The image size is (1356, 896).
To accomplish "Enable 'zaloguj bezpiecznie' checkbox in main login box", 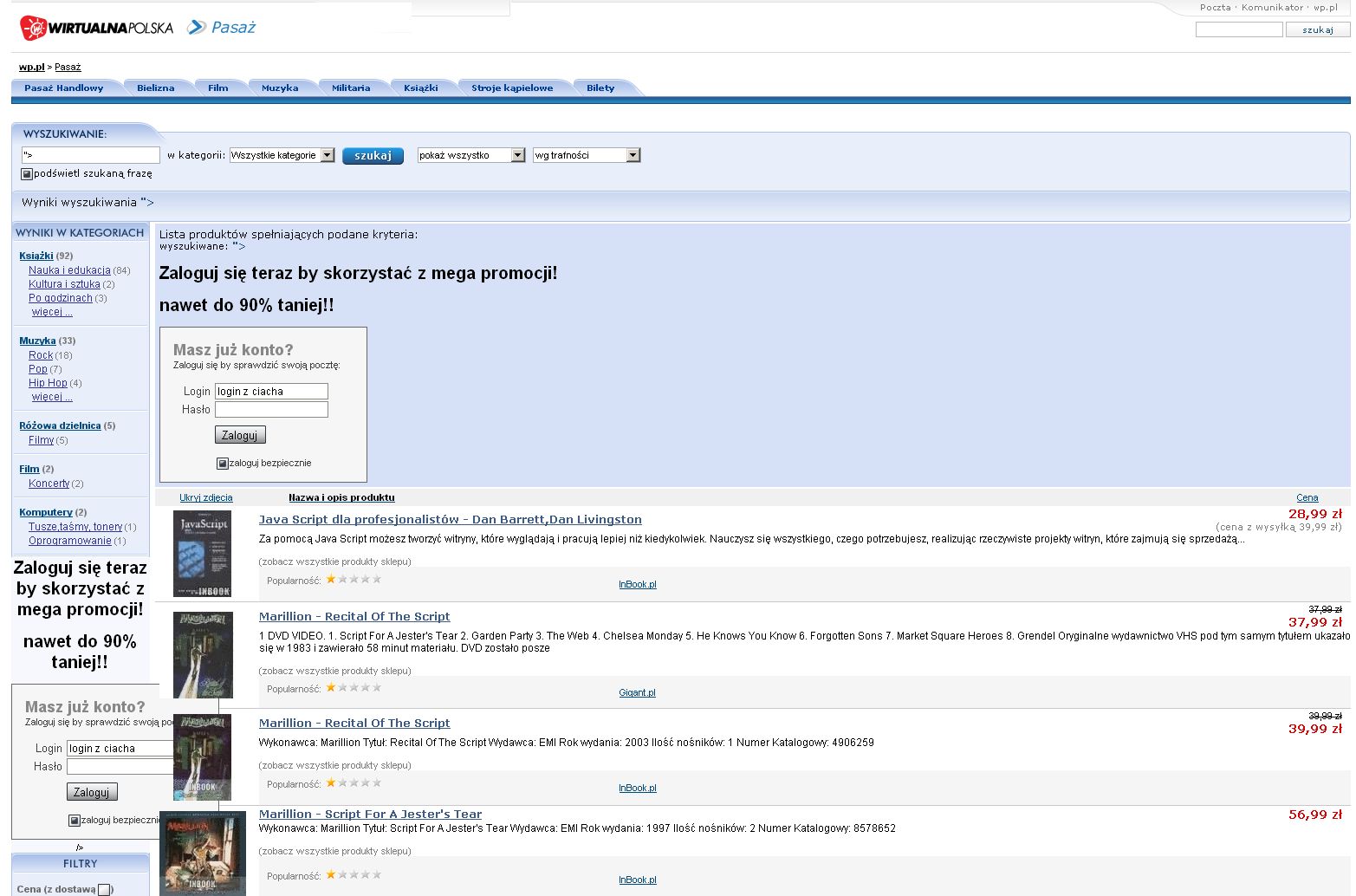I will point(222,464).
